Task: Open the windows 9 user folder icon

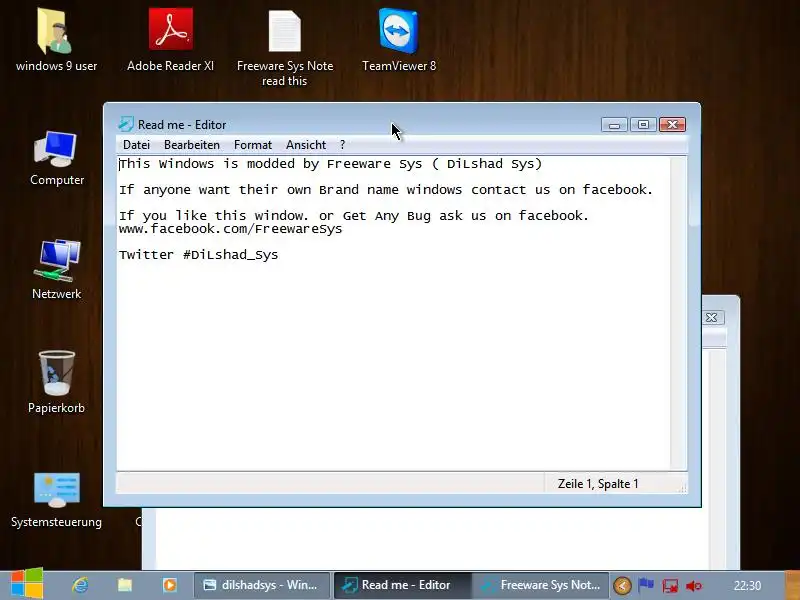Action: [56, 41]
